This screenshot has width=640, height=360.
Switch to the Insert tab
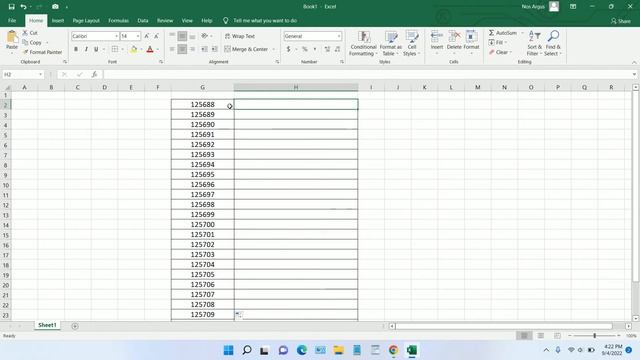58,20
